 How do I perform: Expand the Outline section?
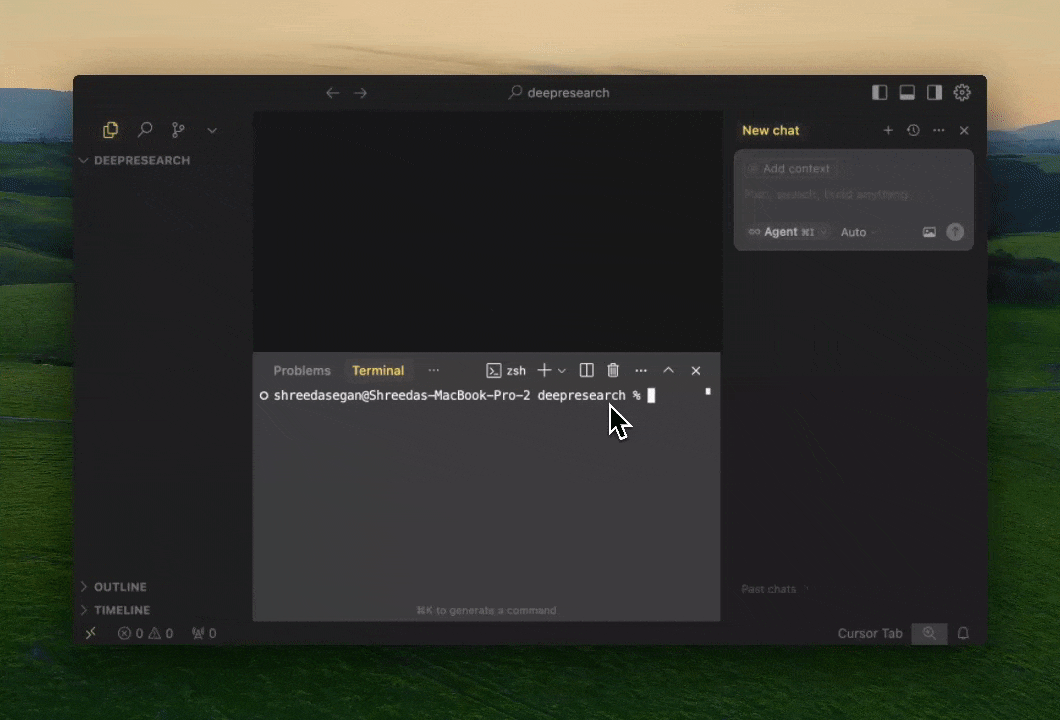[120, 587]
